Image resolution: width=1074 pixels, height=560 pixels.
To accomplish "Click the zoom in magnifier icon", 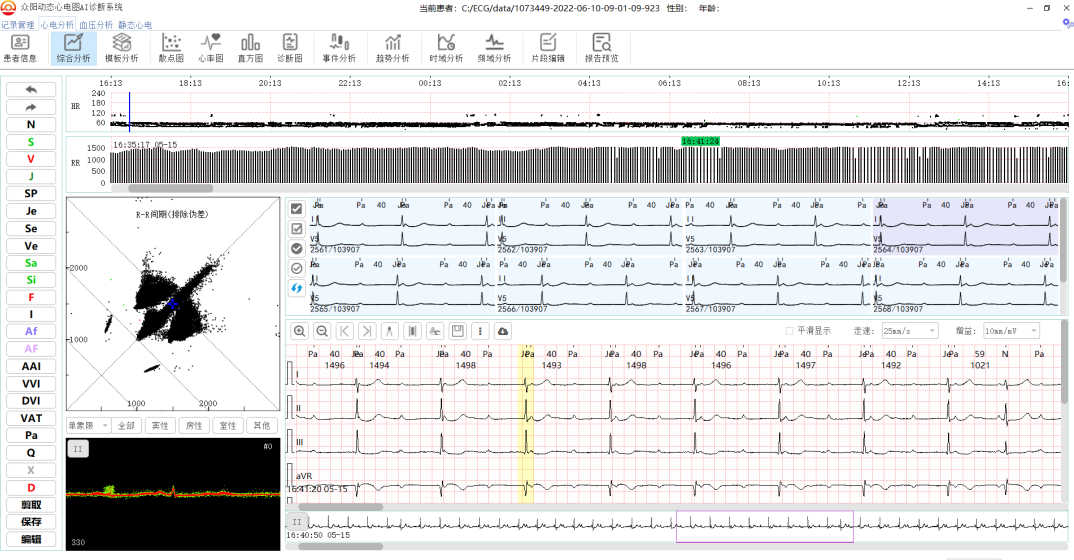I will pos(299,331).
